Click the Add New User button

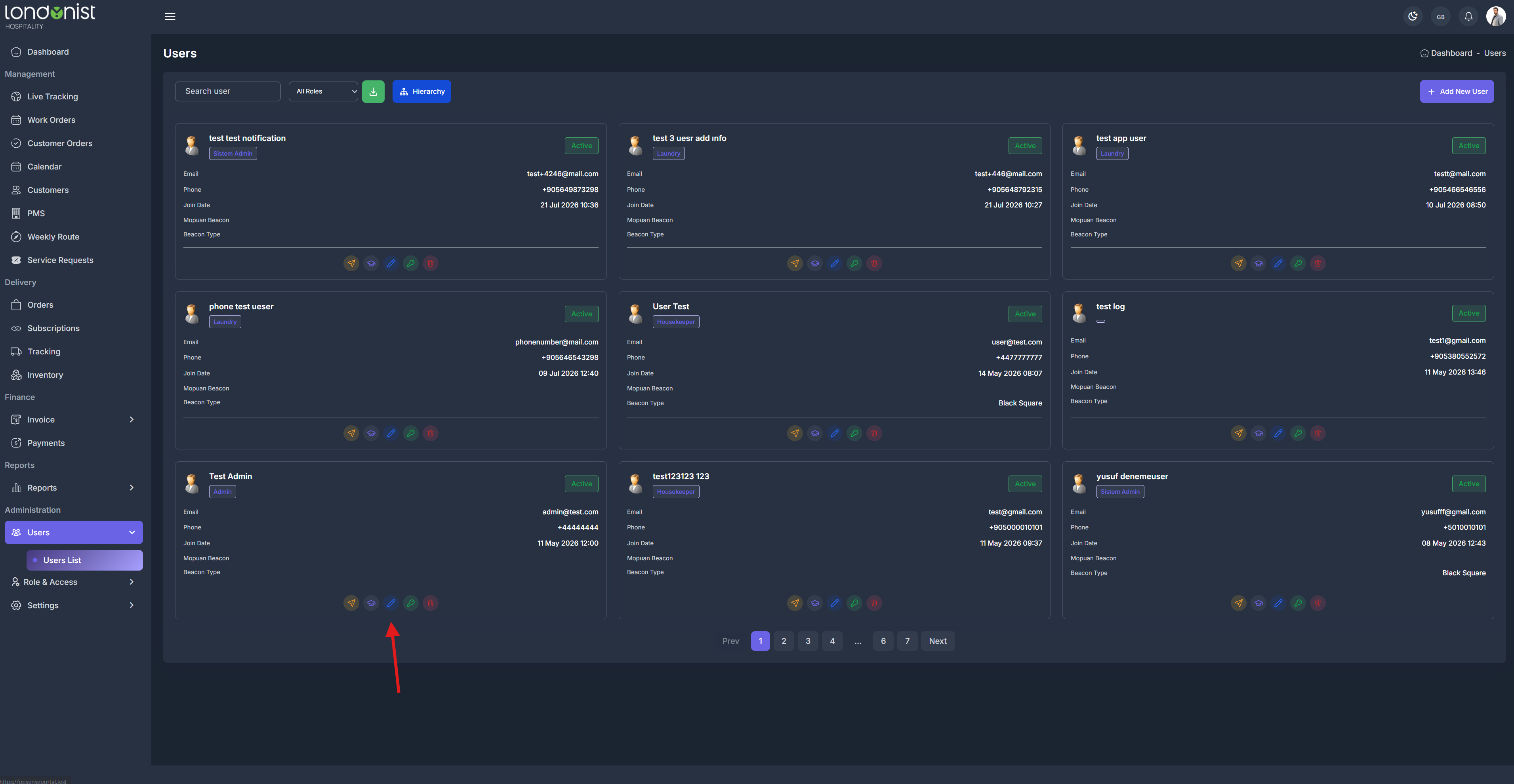click(1457, 91)
